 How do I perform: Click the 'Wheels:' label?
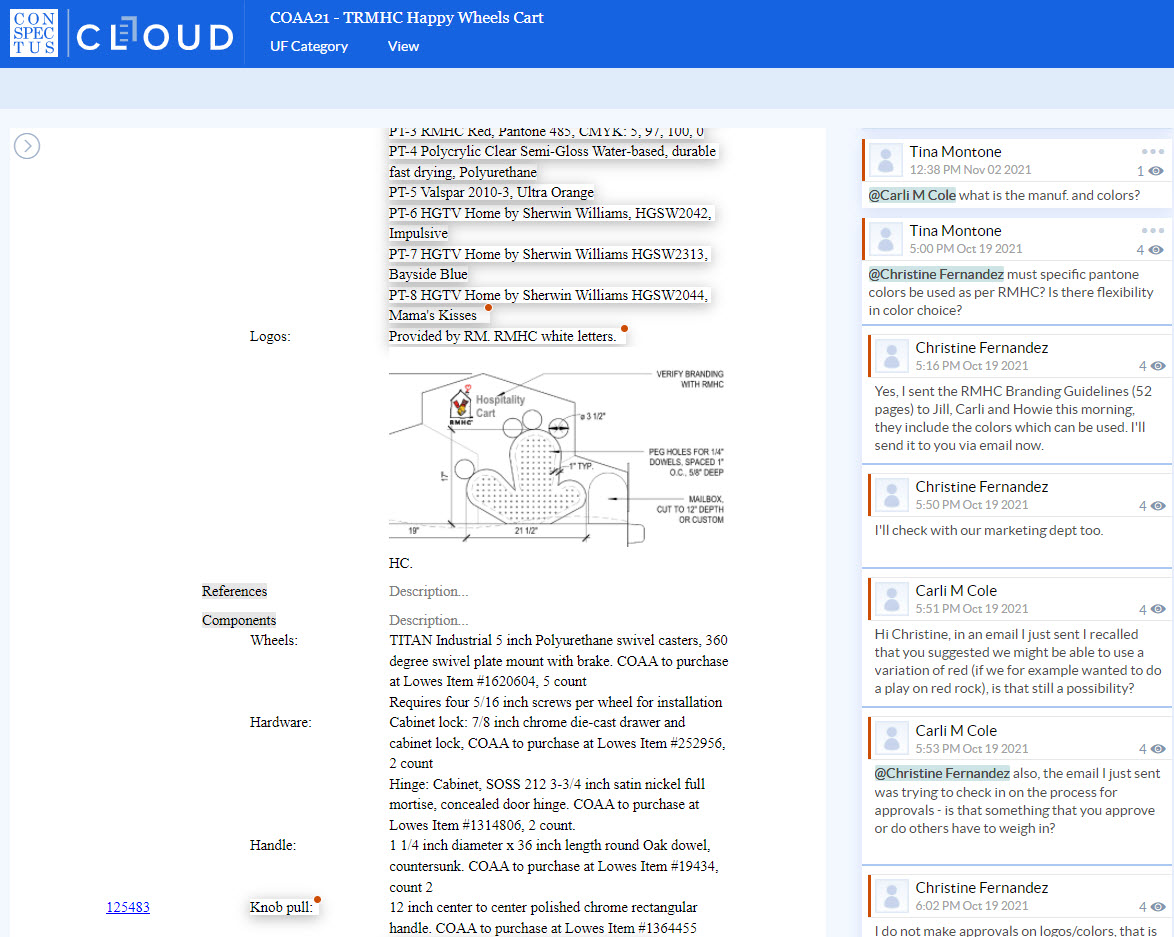pyautogui.click(x=274, y=640)
